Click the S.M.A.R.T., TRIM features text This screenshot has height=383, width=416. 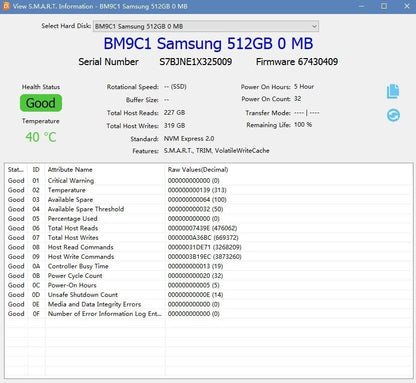(x=216, y=151)
